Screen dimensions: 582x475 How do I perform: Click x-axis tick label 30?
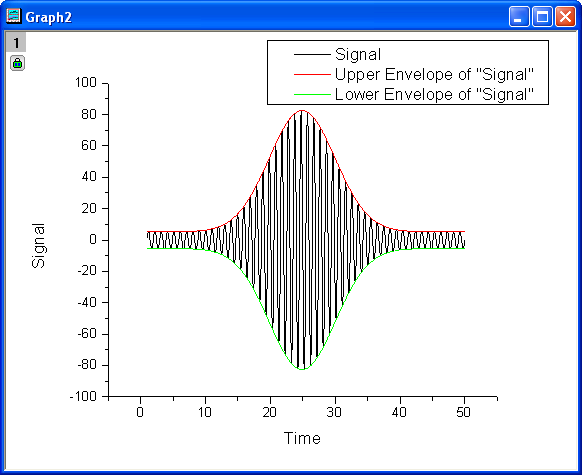tap(334, 412)
